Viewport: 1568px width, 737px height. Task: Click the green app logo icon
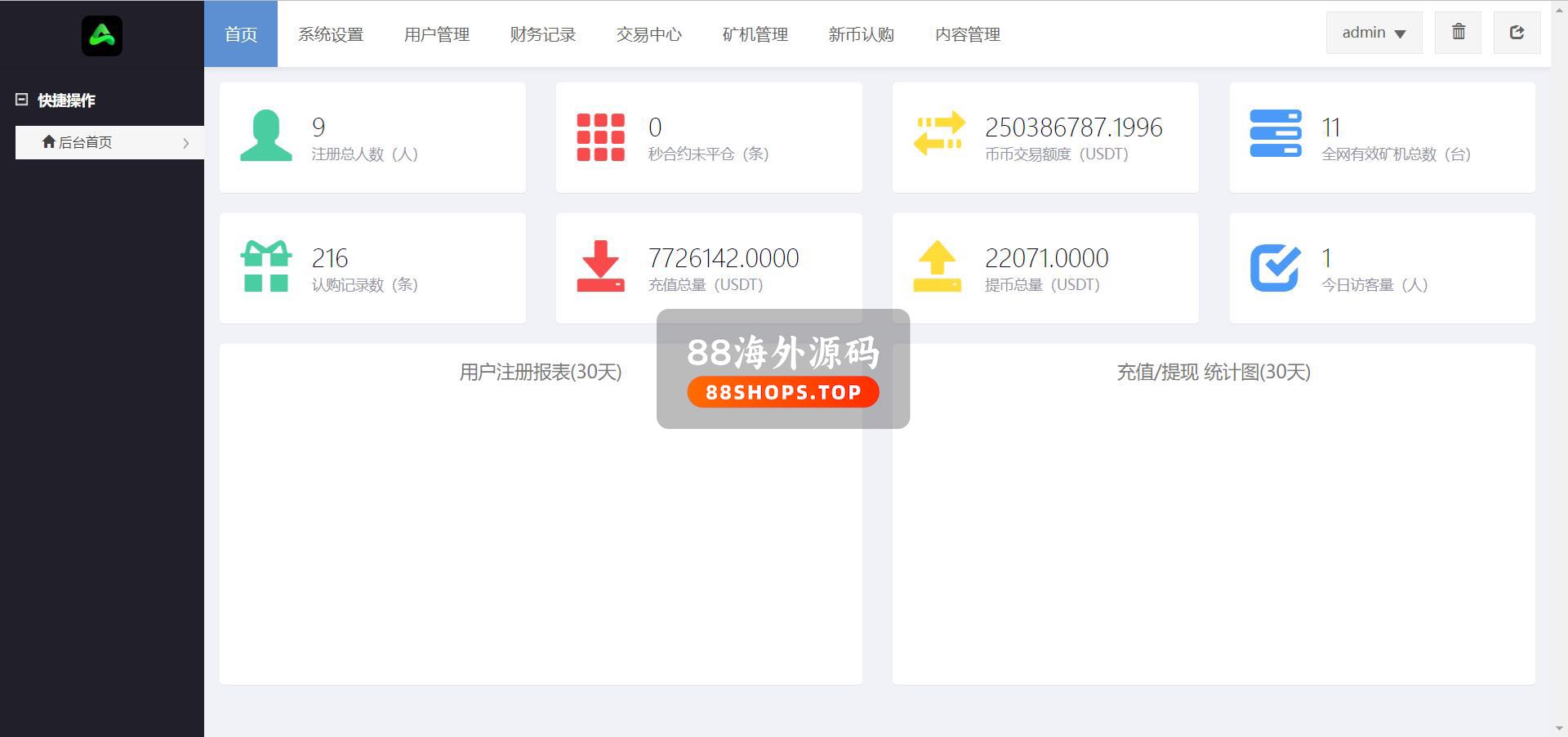pyautogui.click(x=102, y=36)
